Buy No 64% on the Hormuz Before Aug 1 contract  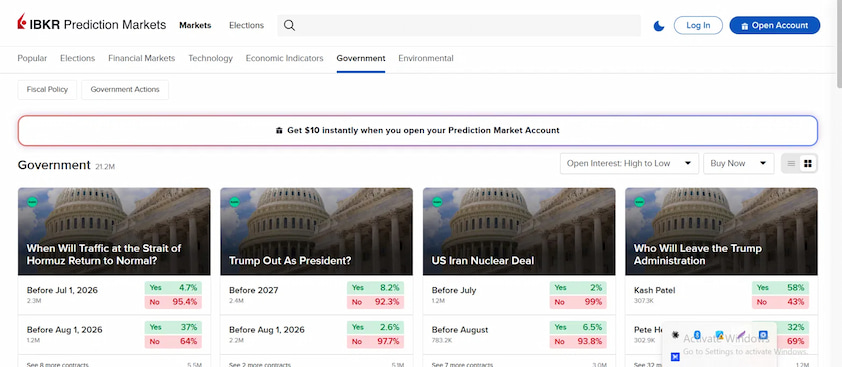173,342
